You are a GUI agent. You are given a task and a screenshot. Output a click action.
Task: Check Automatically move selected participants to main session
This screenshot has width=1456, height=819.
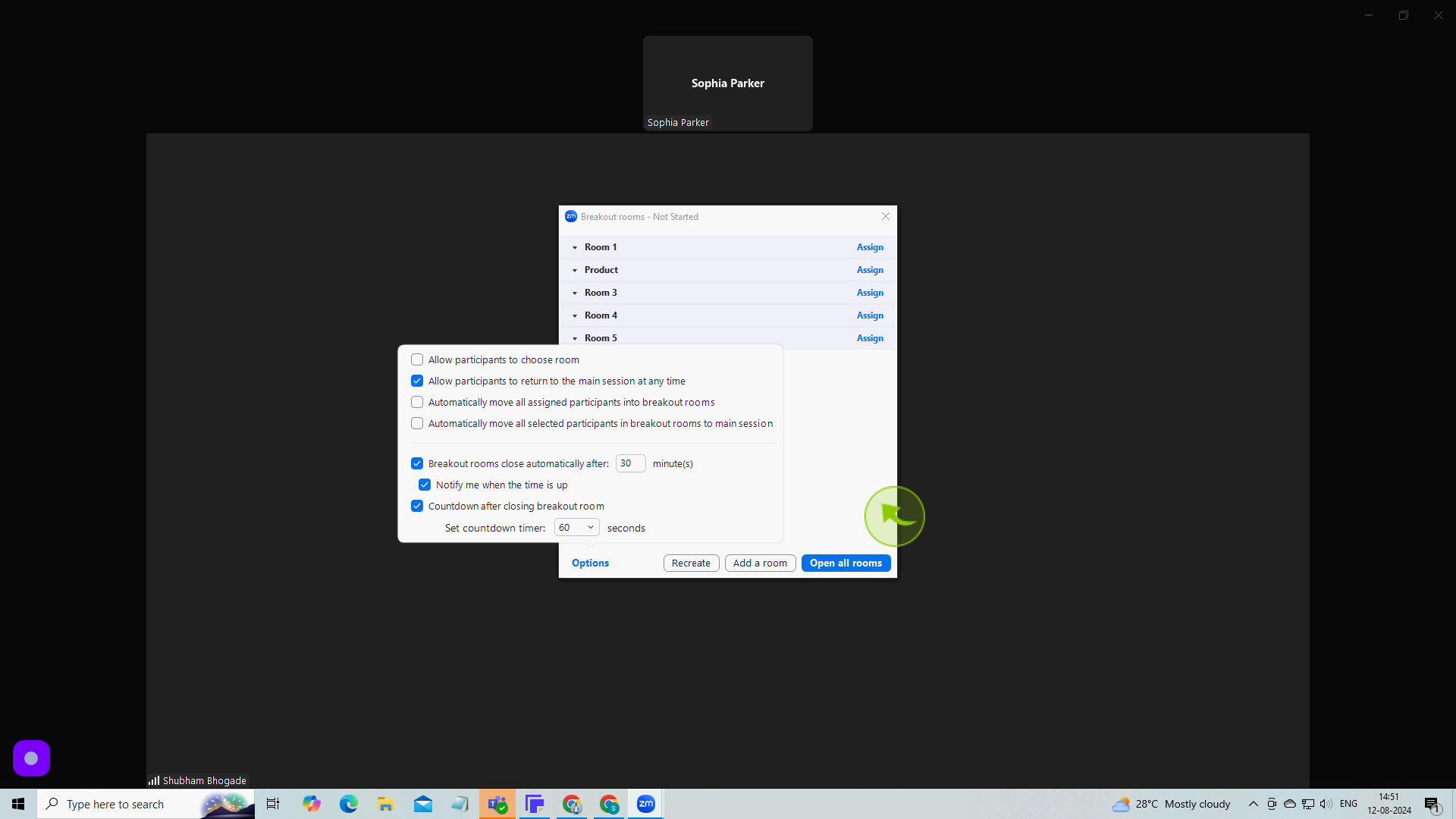coord(417,423)
